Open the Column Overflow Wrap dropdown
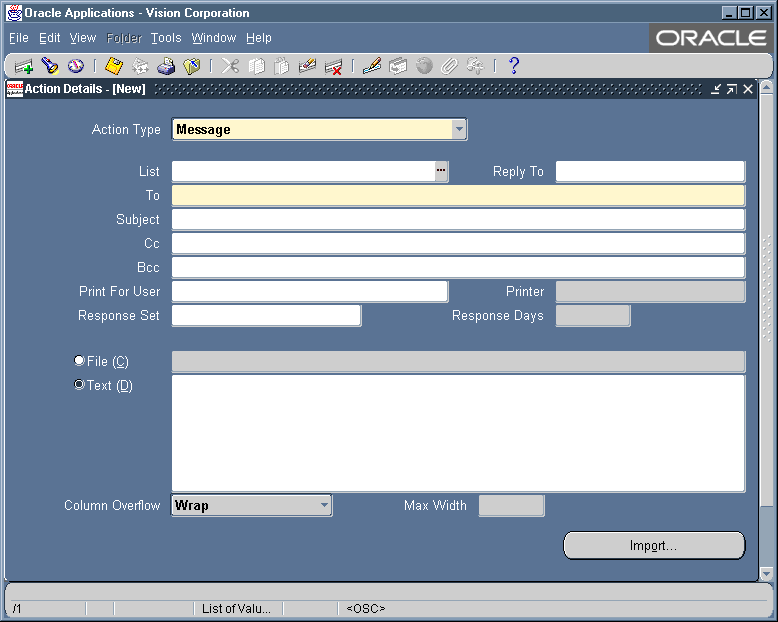The height and width of the screenshot is (622, 778). pyautogui.click(x=324, y=505)
